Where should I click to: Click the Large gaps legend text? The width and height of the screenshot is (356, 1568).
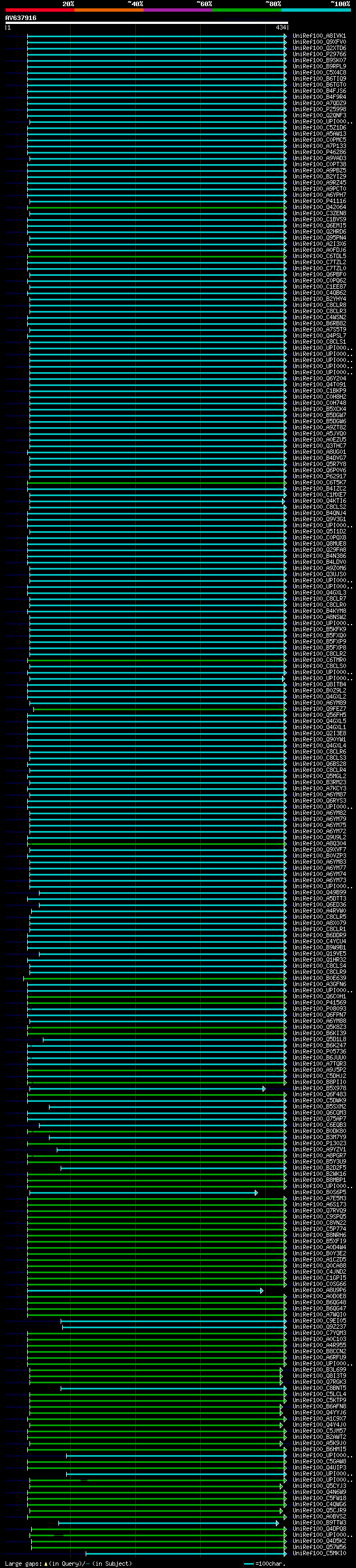point(68,1564)
